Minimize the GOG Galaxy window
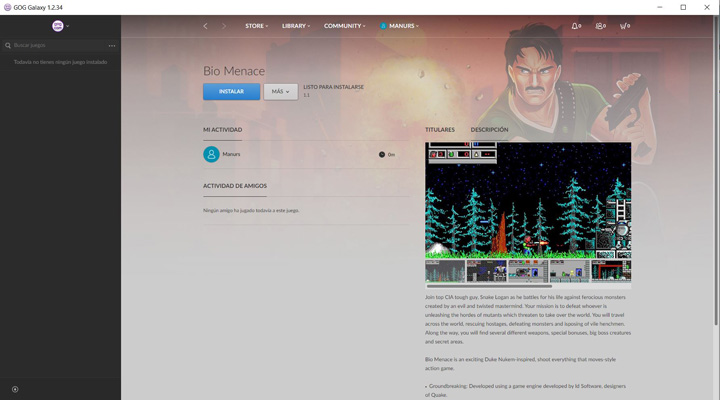720x400 pixels. click(x=660, y=7)
